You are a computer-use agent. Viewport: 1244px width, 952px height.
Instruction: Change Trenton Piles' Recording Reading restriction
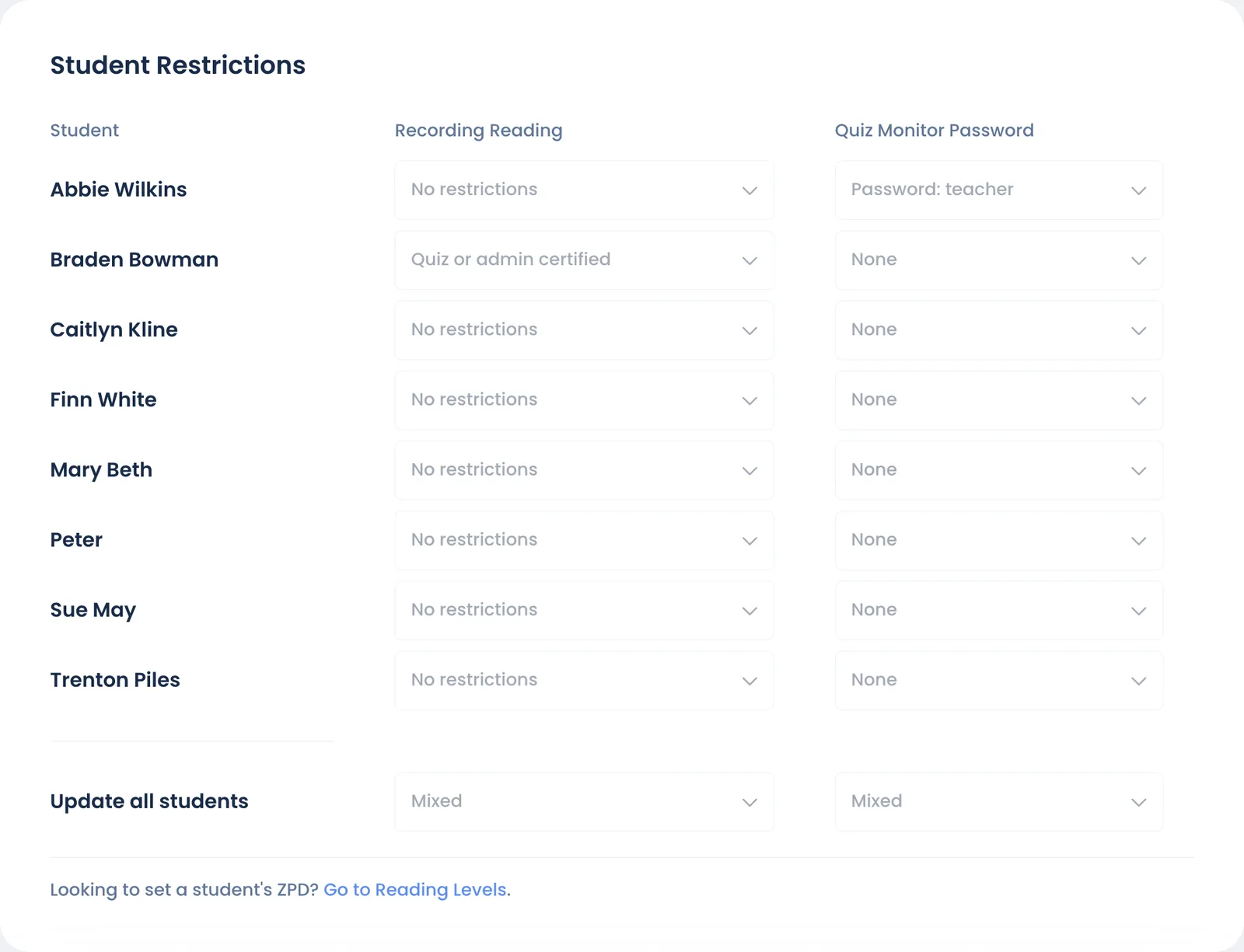click(584, 681)
